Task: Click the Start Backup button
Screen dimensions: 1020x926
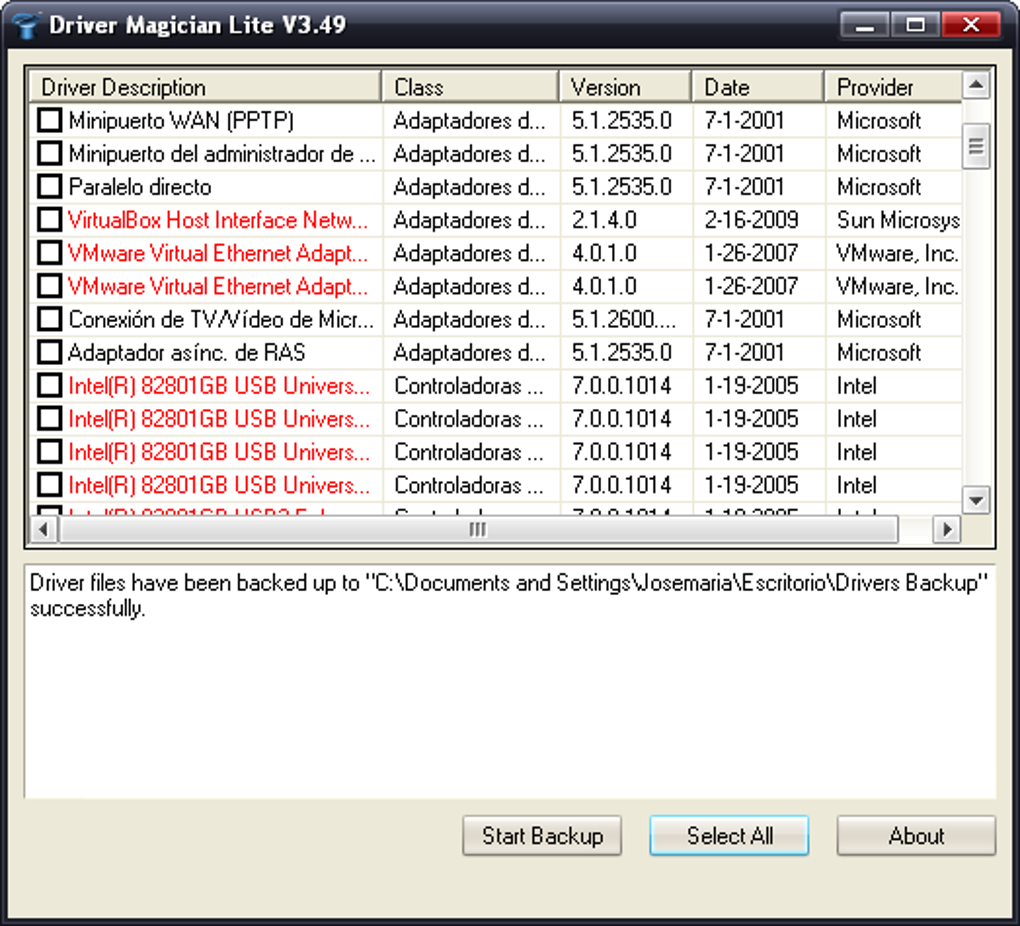Action: [x=542, y=836]
